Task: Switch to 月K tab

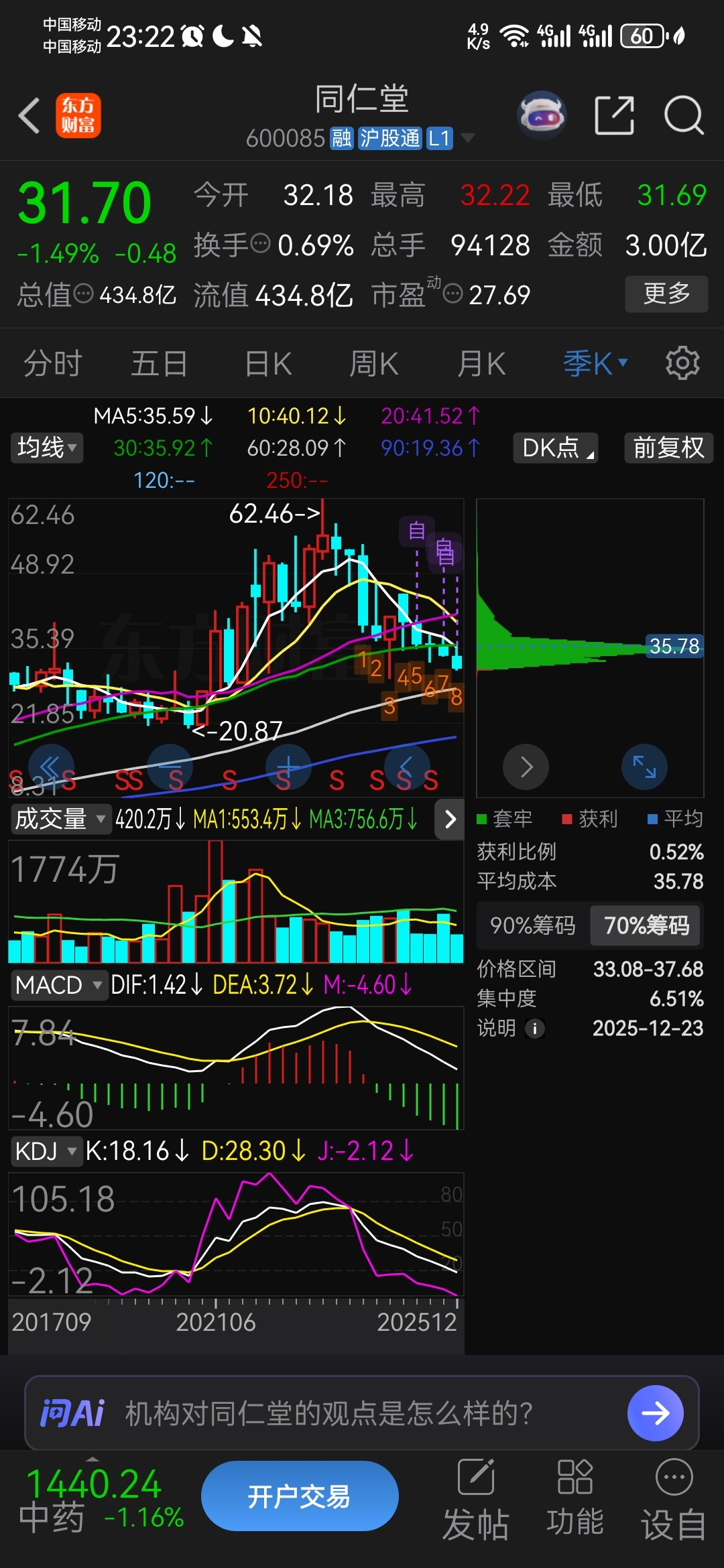Action: 481,364
